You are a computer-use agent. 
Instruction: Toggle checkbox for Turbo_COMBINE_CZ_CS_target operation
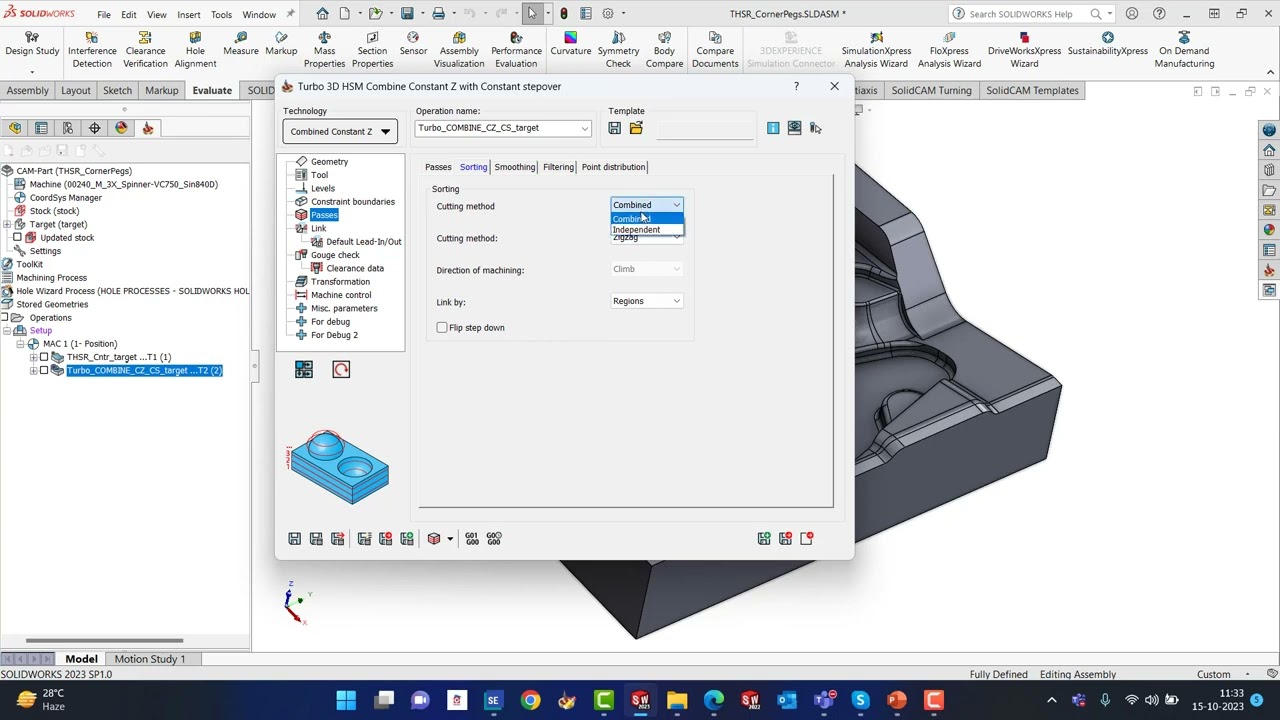44,370
